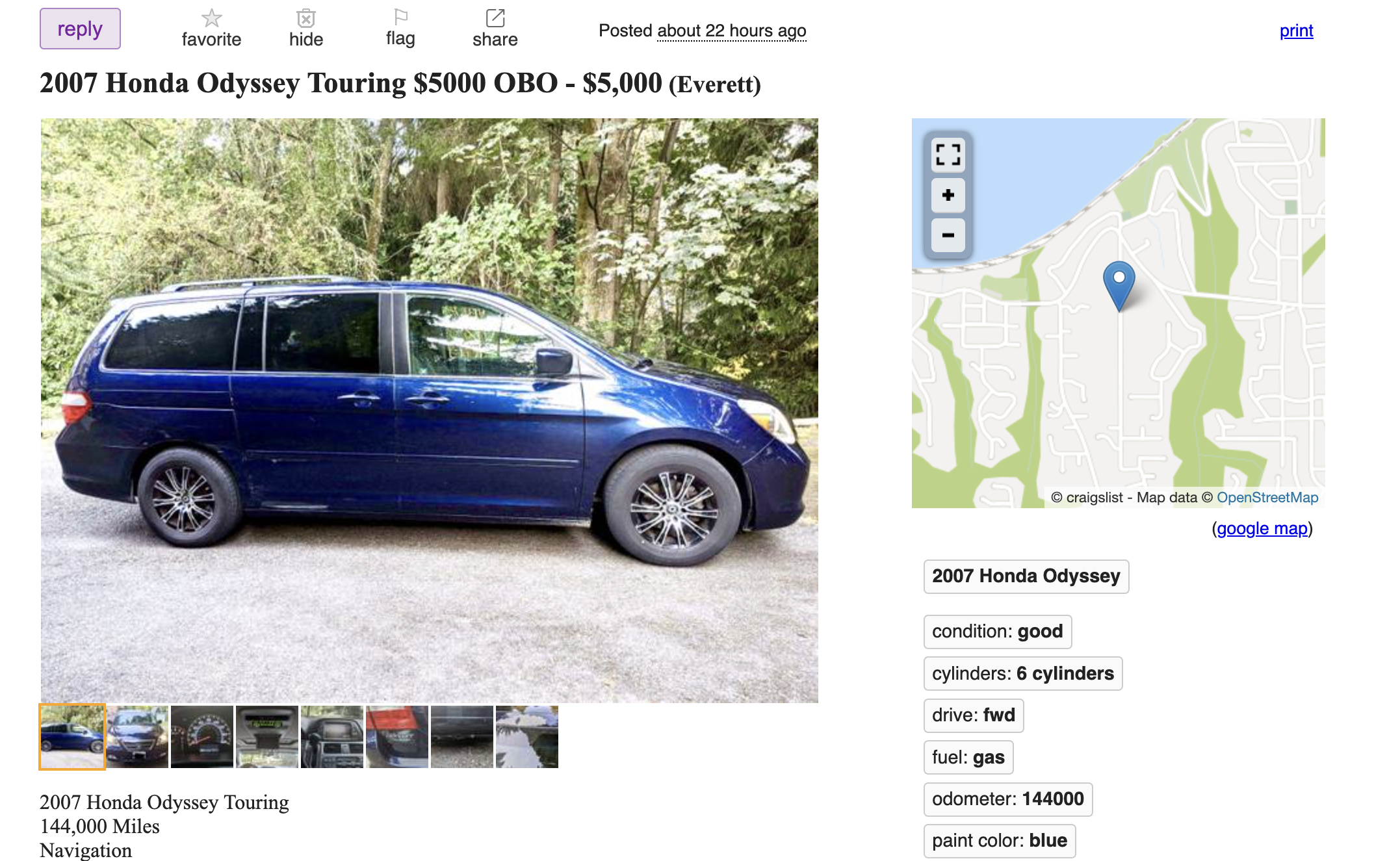Viewport: 1400px width, 861px height.
Task: Open the map in fullscreen
Action: tap(948, 155)
